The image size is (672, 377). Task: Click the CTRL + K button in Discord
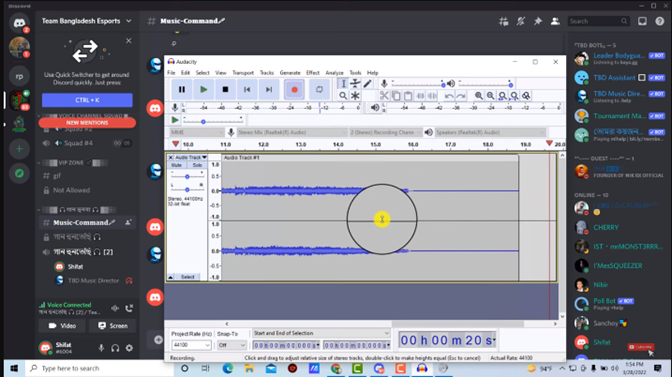pos(87,100)
